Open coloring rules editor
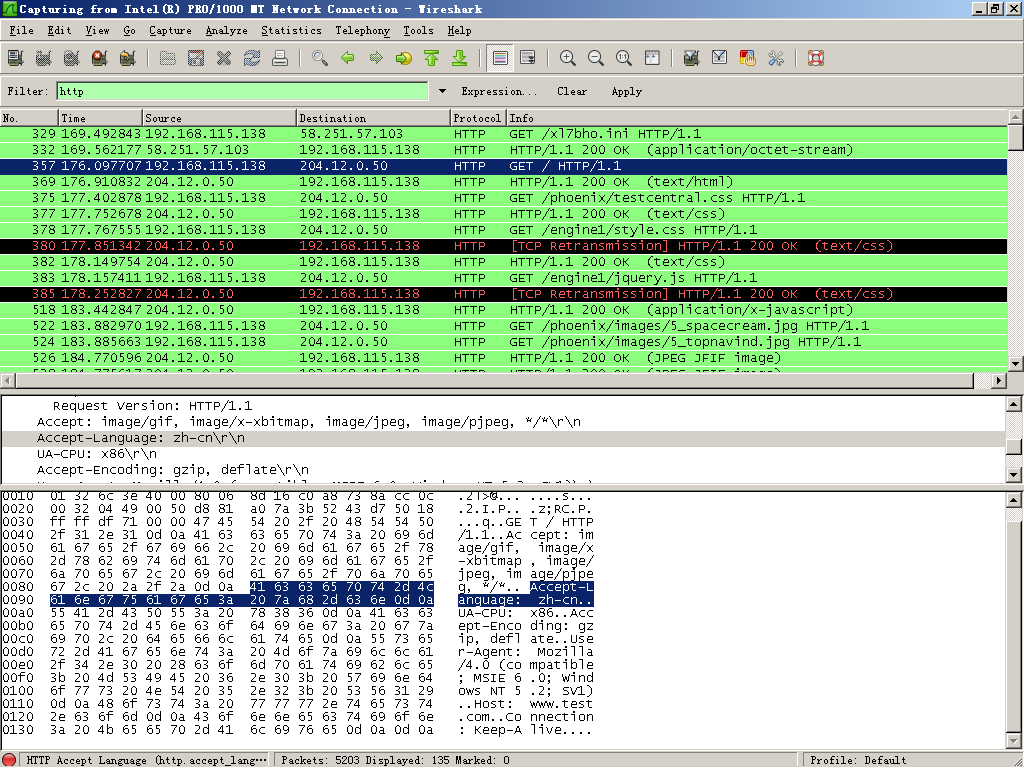 click(748, 58)
